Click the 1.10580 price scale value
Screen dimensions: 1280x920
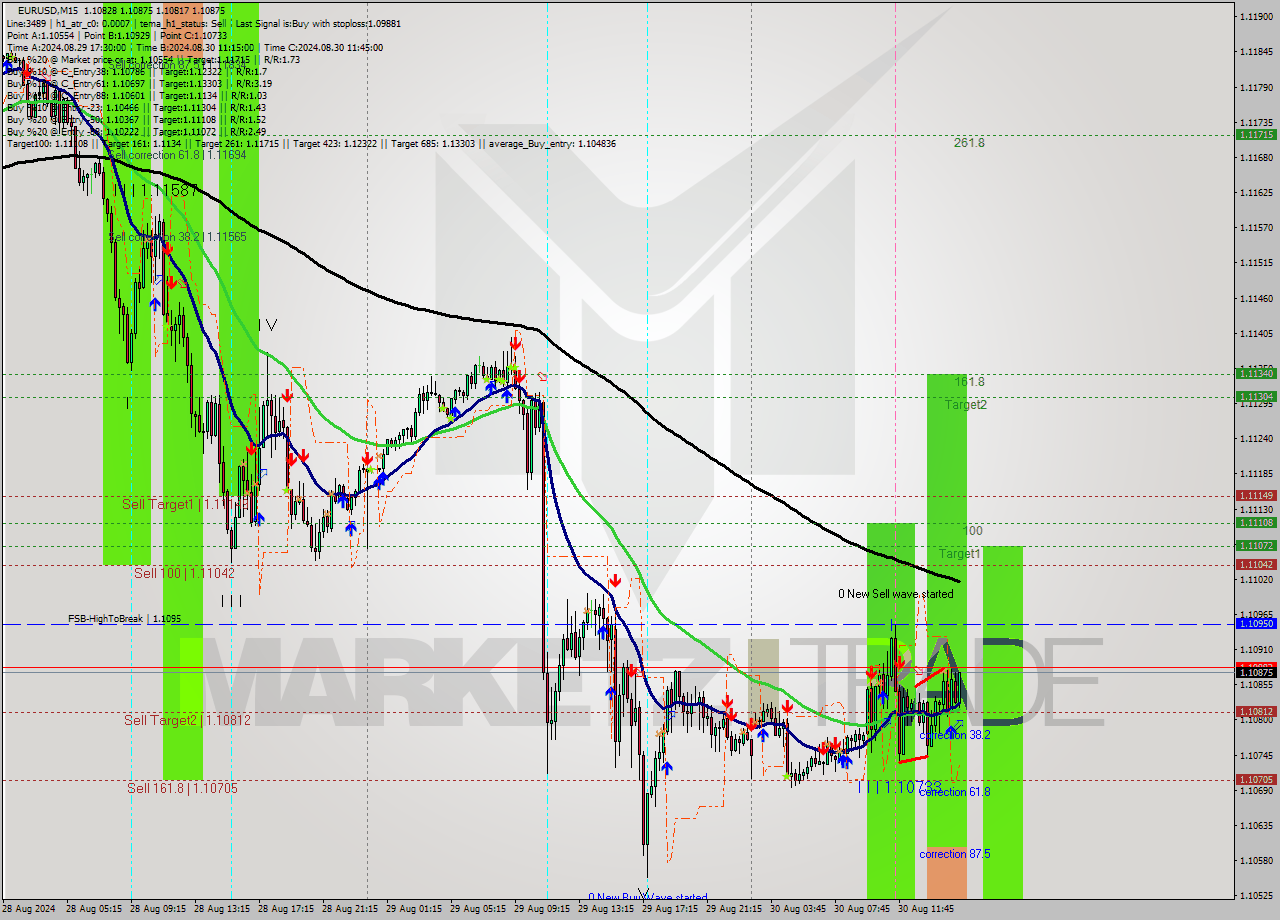coord(1255,860)
